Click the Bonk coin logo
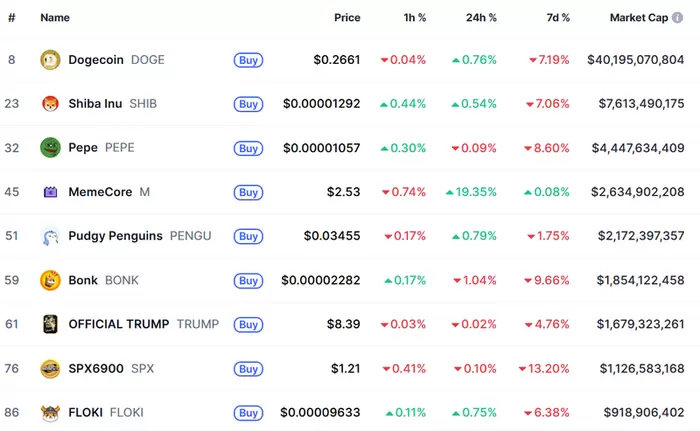Viewport: 700px width, 431px height. [x=50, y=280]
